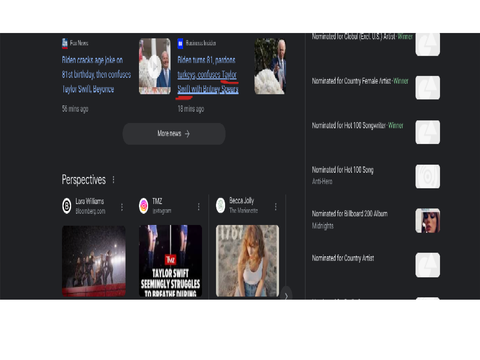Open Lara Williams card three-dot menu

[x=122, y=207]
